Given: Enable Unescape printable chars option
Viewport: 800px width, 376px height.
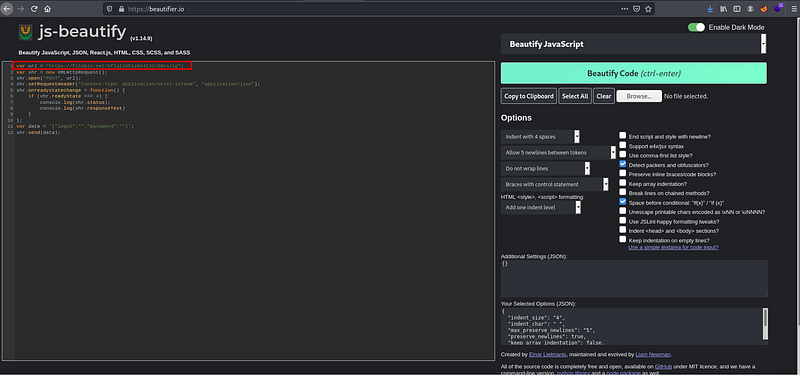Looking at the screenshot, I should (x=623, y=211).
